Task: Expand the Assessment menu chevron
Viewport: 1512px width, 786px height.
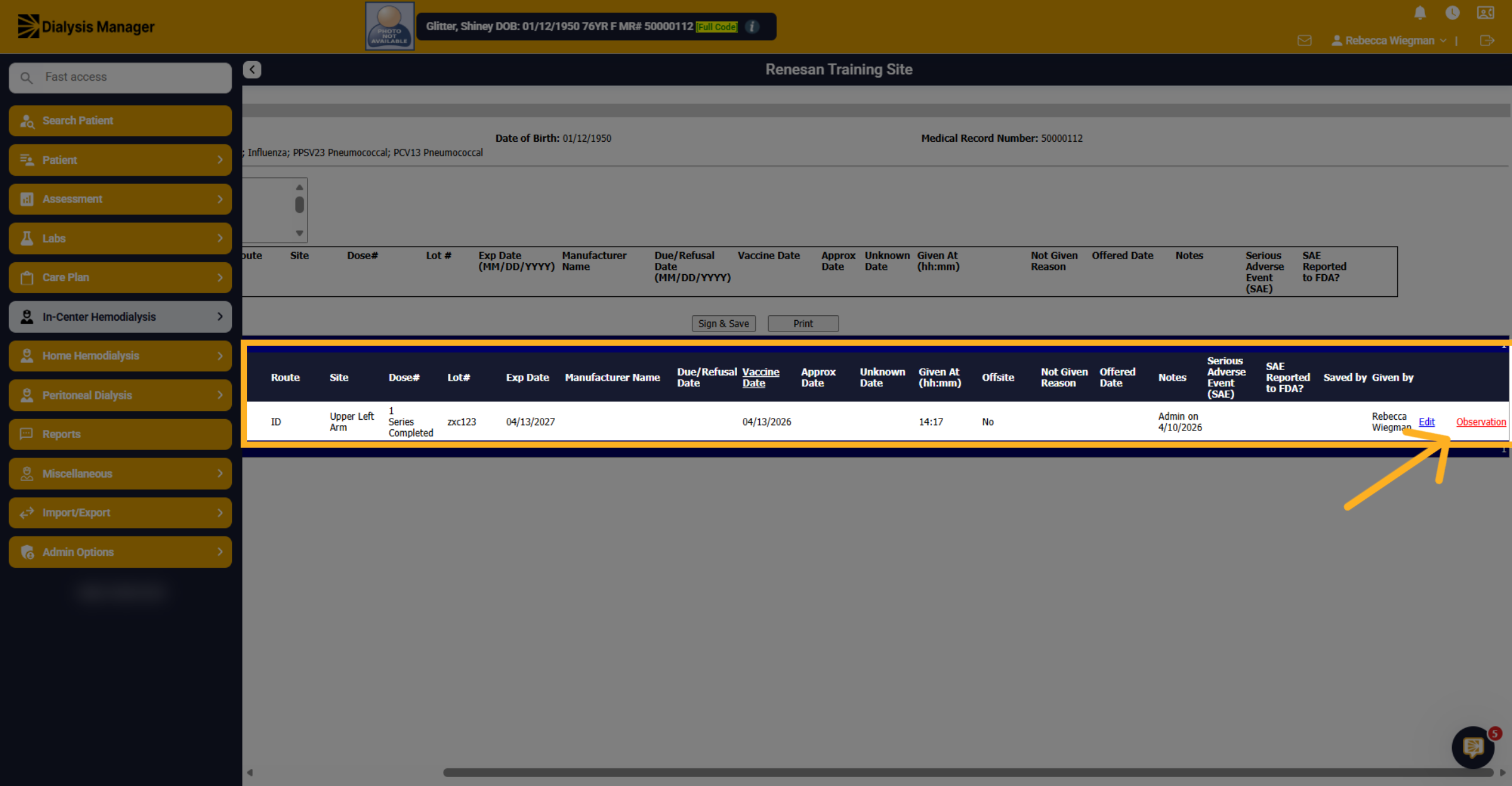Action: 220,199
